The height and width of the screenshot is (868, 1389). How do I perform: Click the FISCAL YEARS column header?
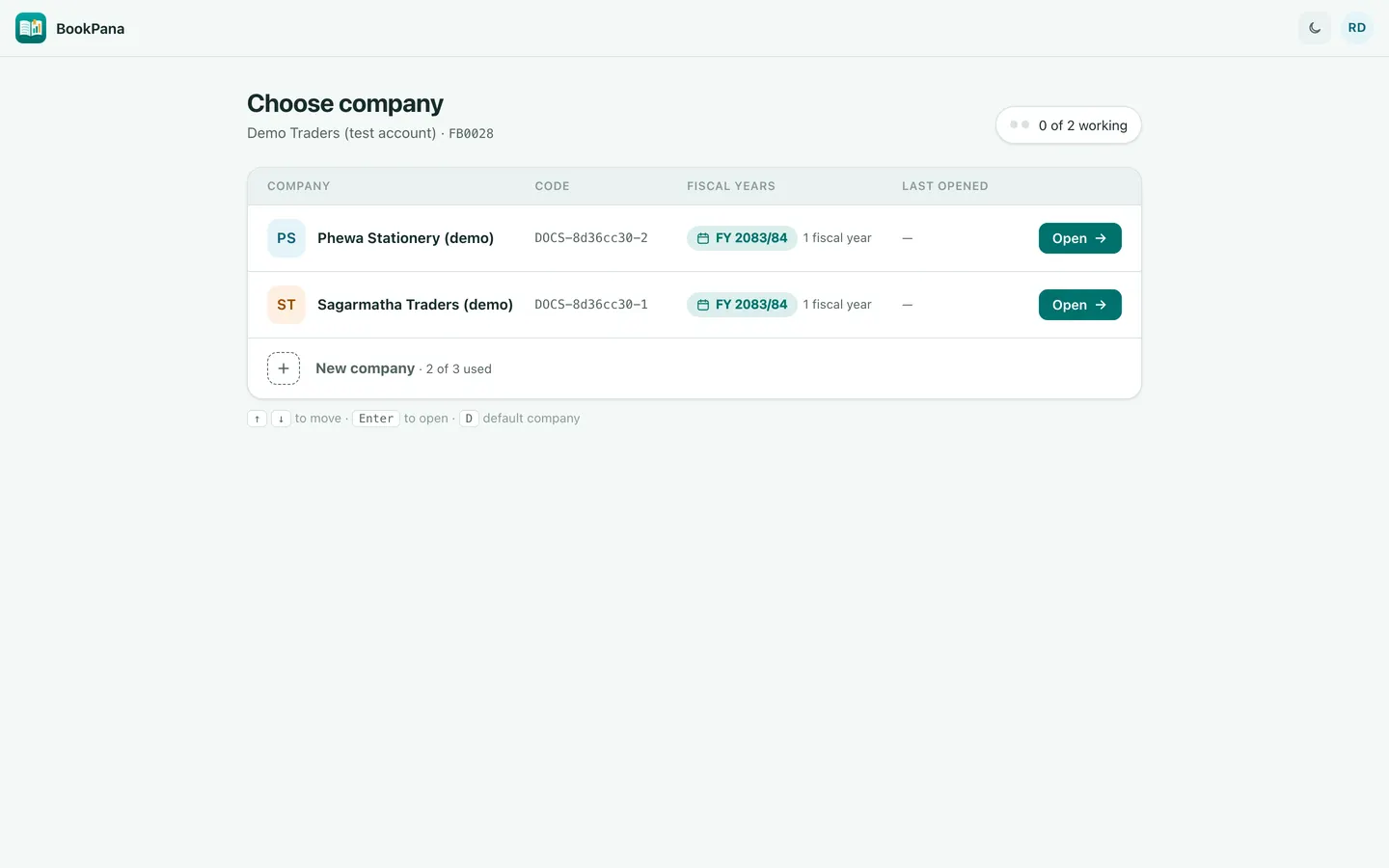[x=731, y=186]
